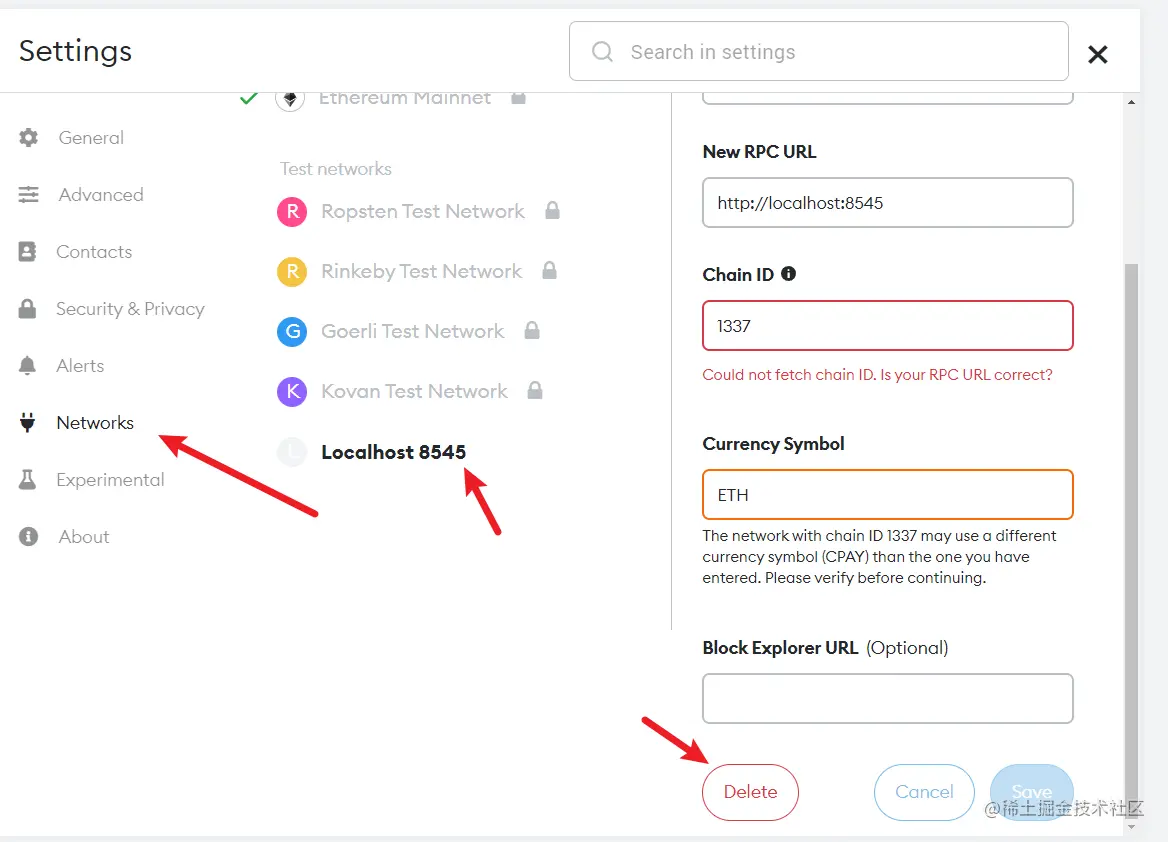
Task: Click the Contacts book icon
Action: 28,252
